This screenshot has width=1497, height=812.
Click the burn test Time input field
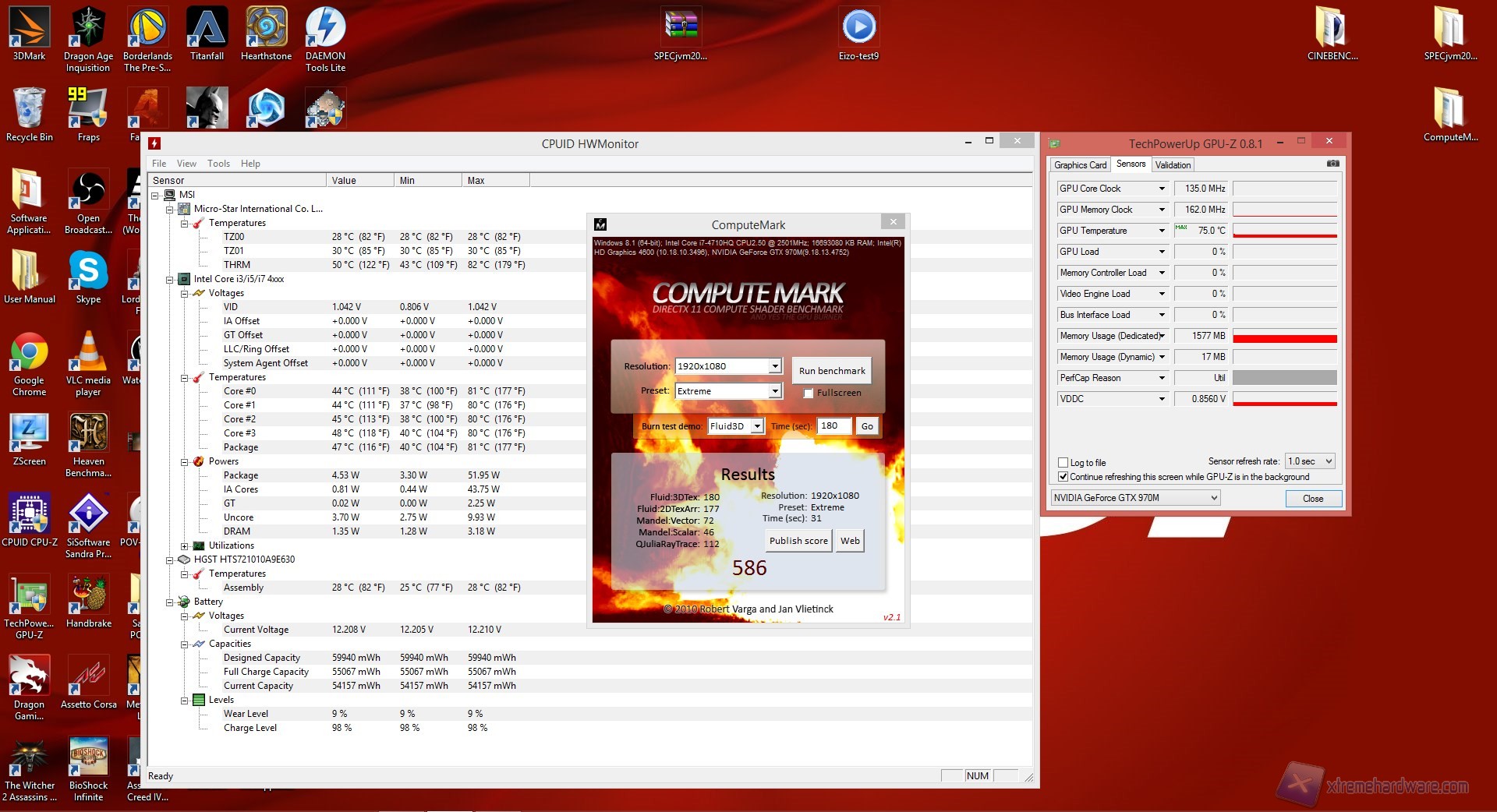coord(833,426)
